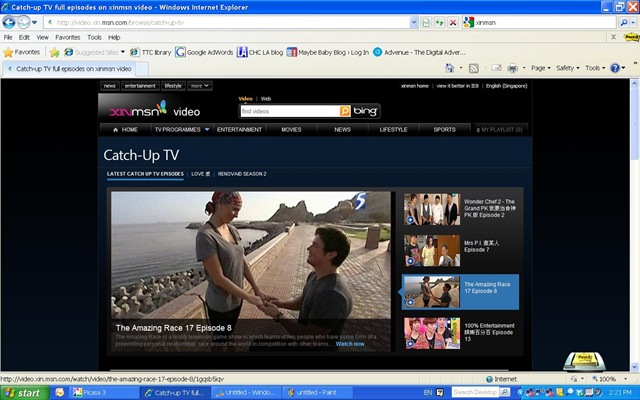
Task: Open the Wonder Chef 2 Episode 2 thumbnail
Action: point(432,209)
